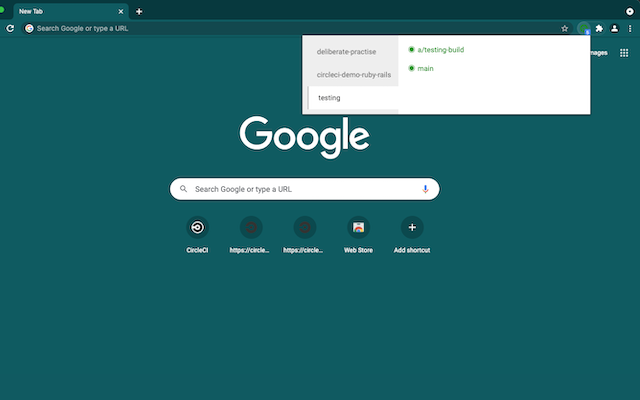This screenshot has width=640, height=400.
Task: Open the second https://circle... shortcut
Action: tap(304, 234)
